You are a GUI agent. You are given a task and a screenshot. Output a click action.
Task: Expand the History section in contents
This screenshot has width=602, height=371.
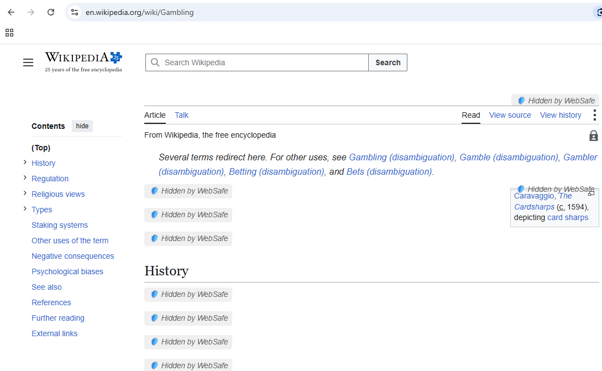click(x=25, y=162)
